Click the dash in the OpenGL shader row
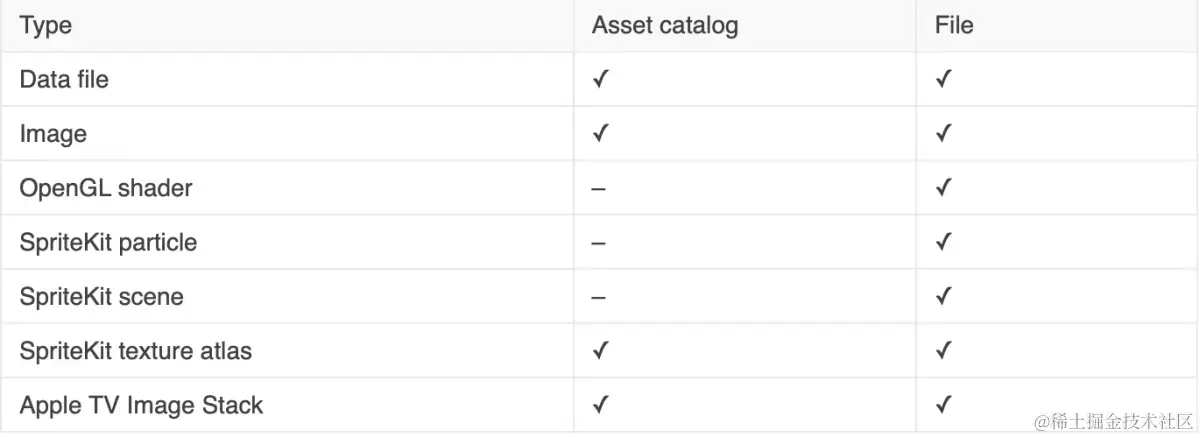 (598, 188)
